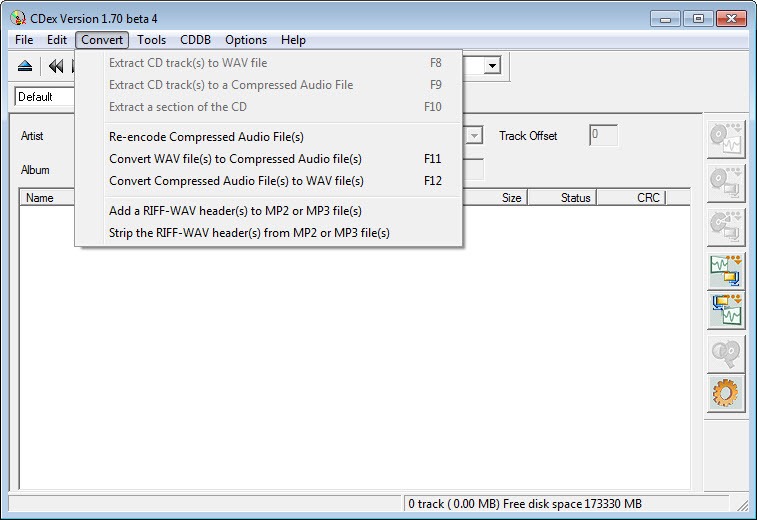Click the Track Offset label
Viewport: 757px width, 520px height.
(x=528, y=136)
